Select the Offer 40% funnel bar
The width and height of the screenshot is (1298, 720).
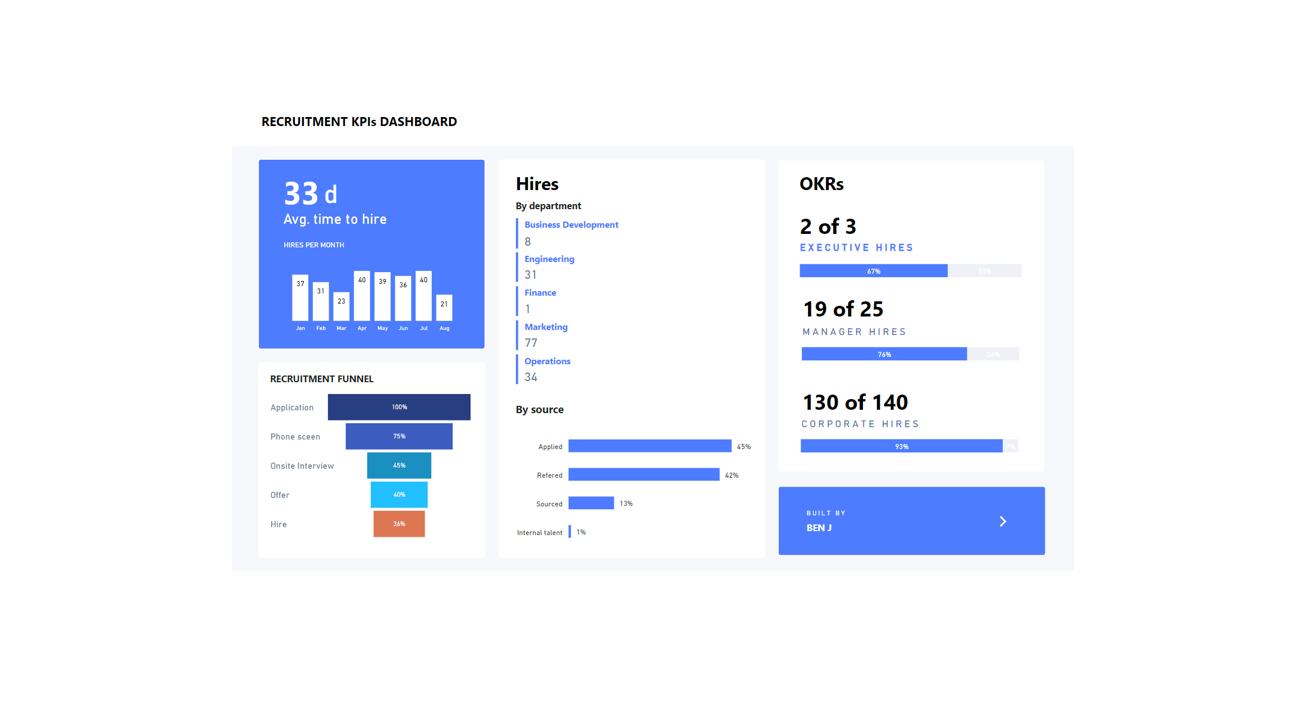(x=399, y=494)
